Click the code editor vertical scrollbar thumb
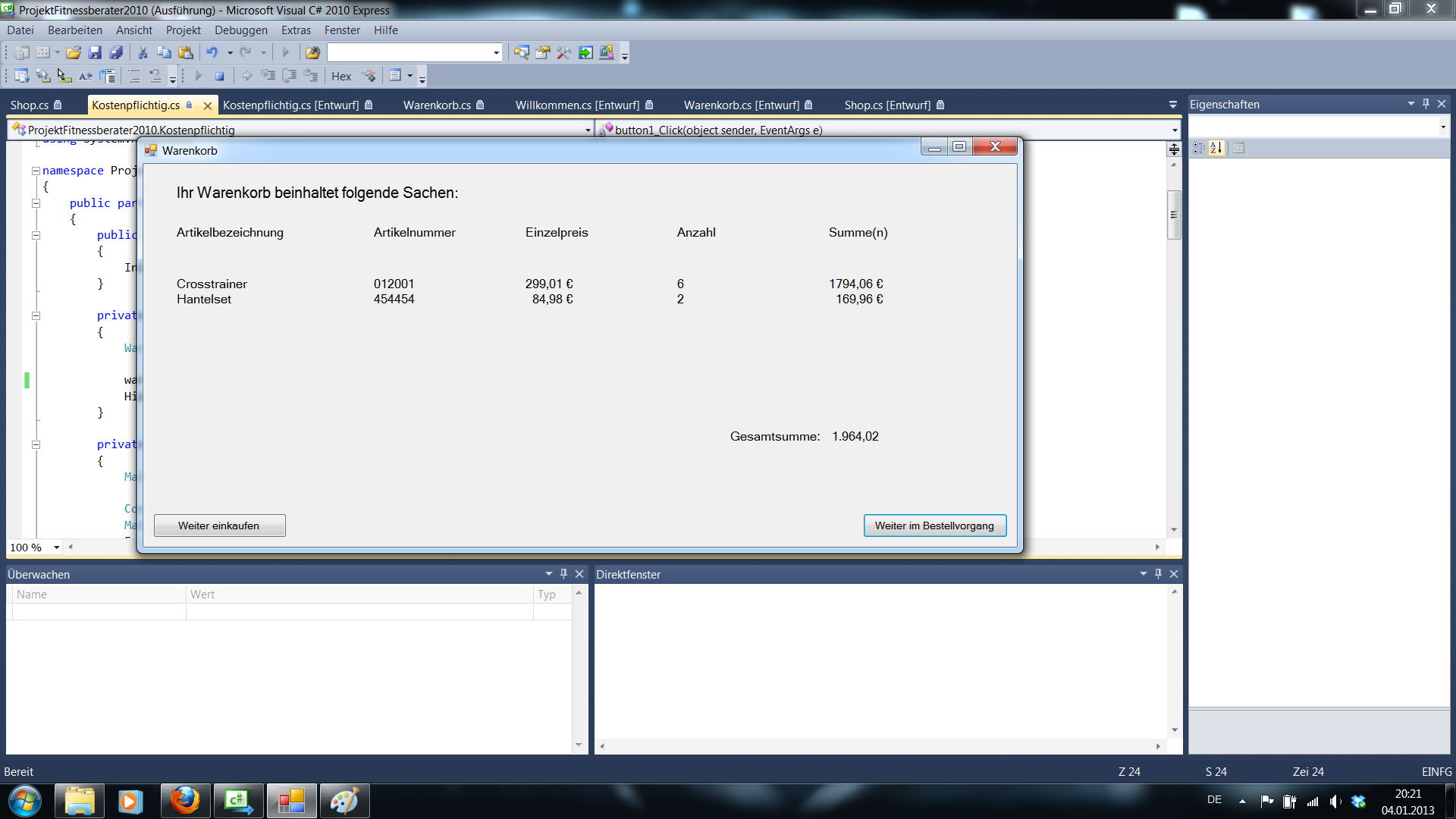Image resolution: width=1456 pixels, height=819 pixels. tap(1174, 215)
